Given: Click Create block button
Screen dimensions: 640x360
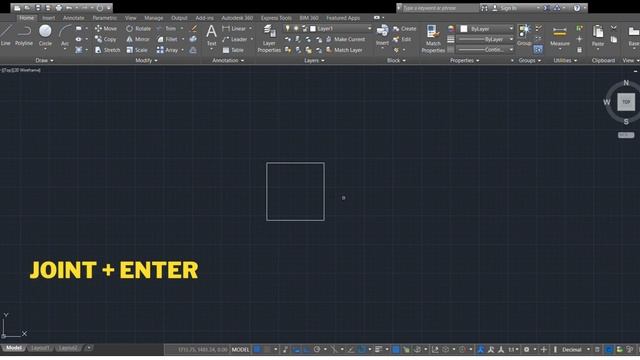Looking at the screenshot, I should pyautogui.click(x=404, y=29).
